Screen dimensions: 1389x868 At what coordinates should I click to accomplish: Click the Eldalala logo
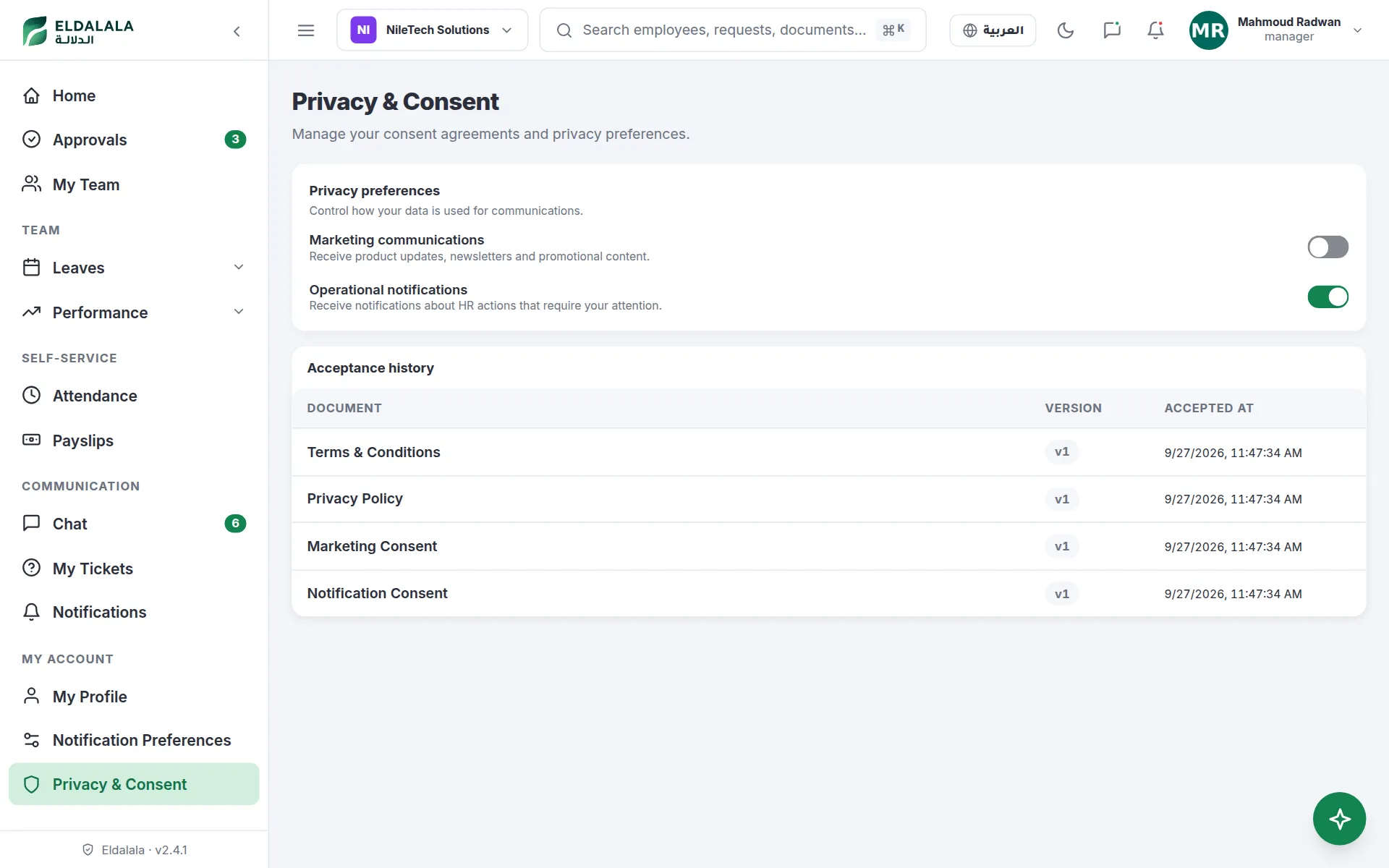[x=78, y=31]
